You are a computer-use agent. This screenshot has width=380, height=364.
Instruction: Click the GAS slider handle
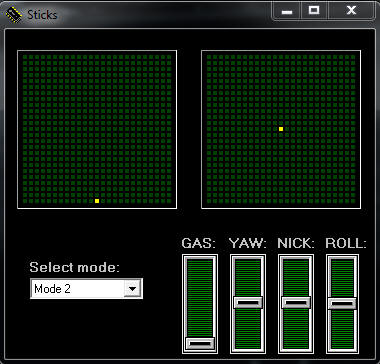click(x=200, y=343)
